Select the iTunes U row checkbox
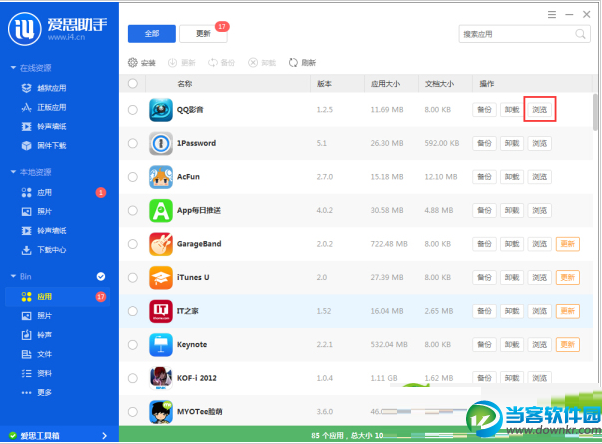 [133, 277]
